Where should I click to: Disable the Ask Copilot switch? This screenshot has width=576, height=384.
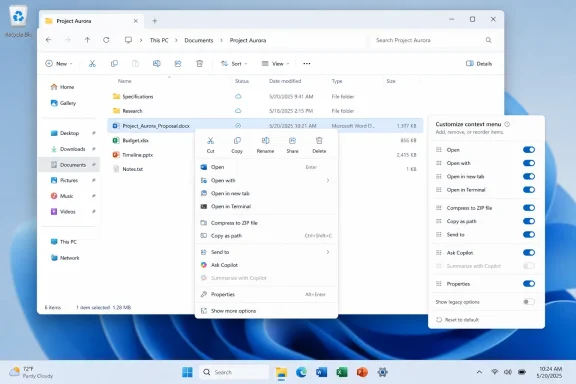(529, 252)
